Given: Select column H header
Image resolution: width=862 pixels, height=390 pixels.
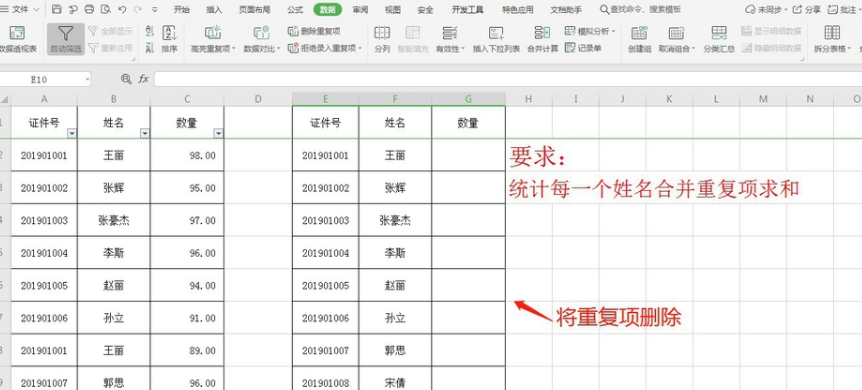Looking at the screenshot, I should [528, 99].
